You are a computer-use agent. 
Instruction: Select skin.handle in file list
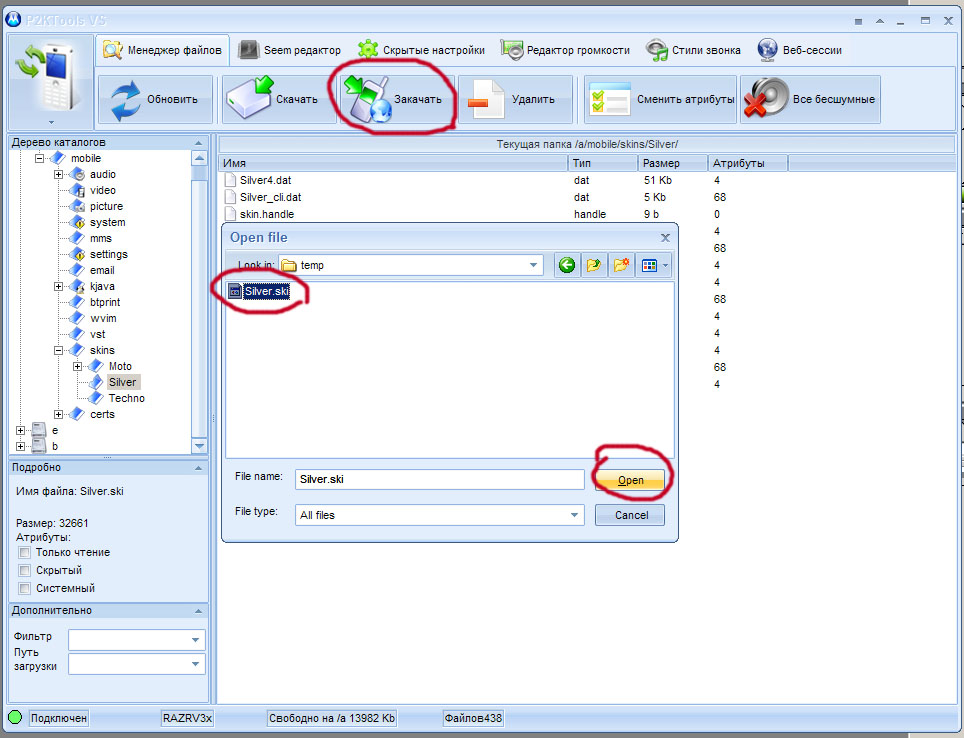coord(266,214)
